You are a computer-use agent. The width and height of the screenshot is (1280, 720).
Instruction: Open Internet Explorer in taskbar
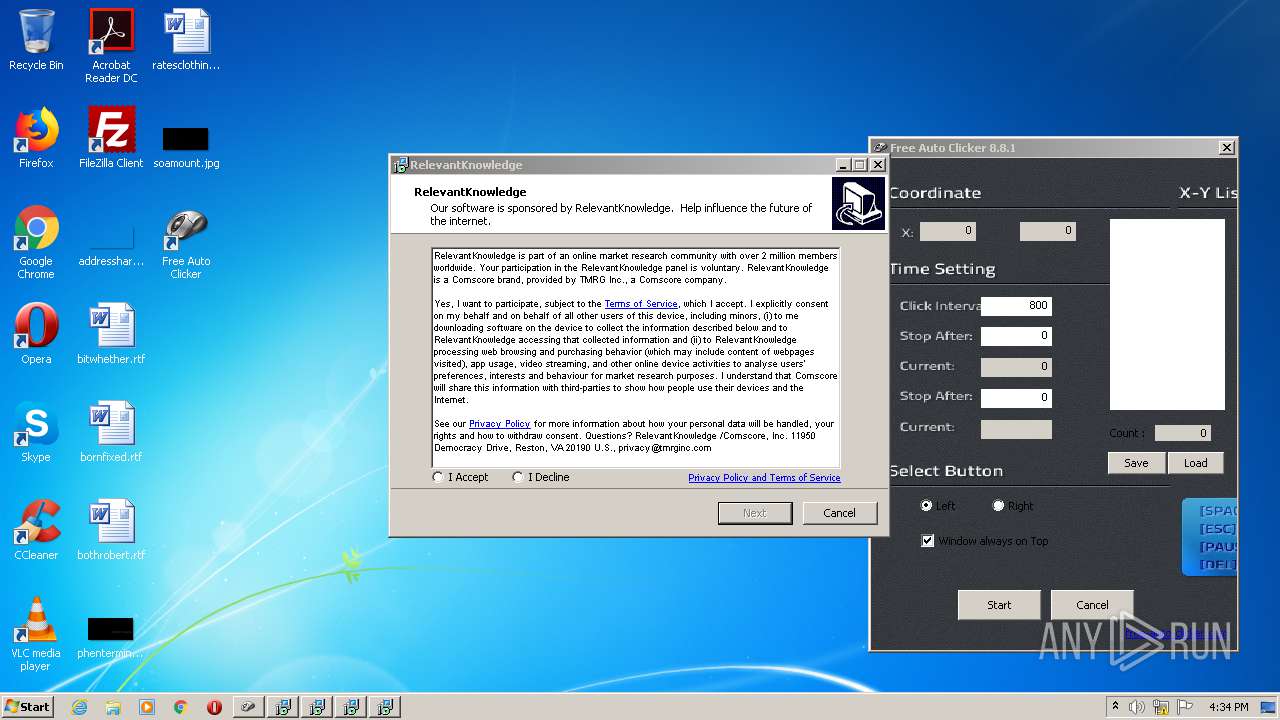80,707
